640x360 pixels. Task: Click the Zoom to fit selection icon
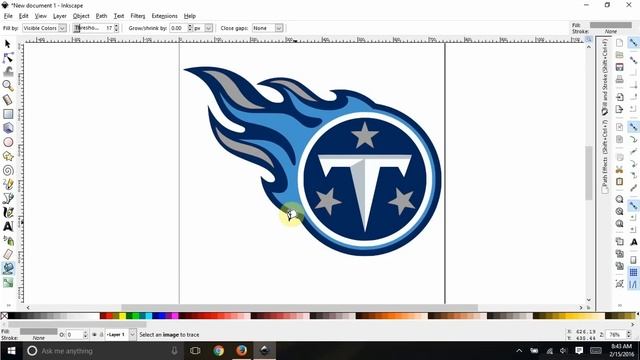click(x=619, y=199)
